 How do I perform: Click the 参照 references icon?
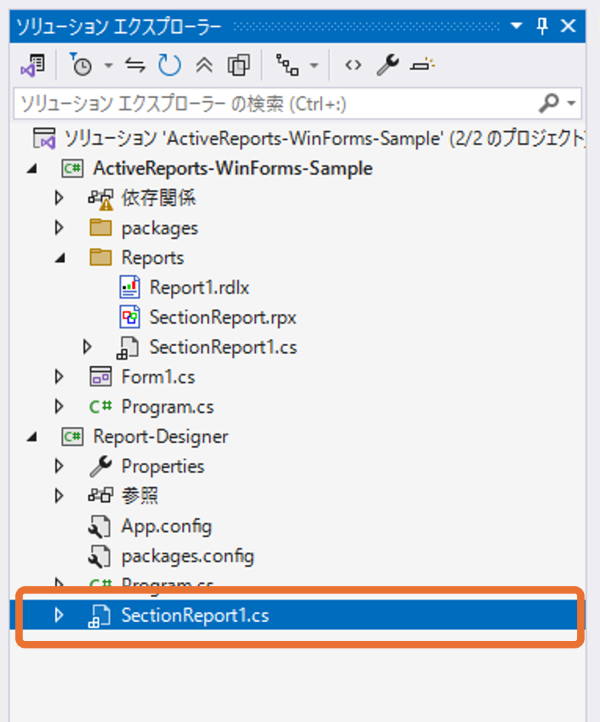100,495
